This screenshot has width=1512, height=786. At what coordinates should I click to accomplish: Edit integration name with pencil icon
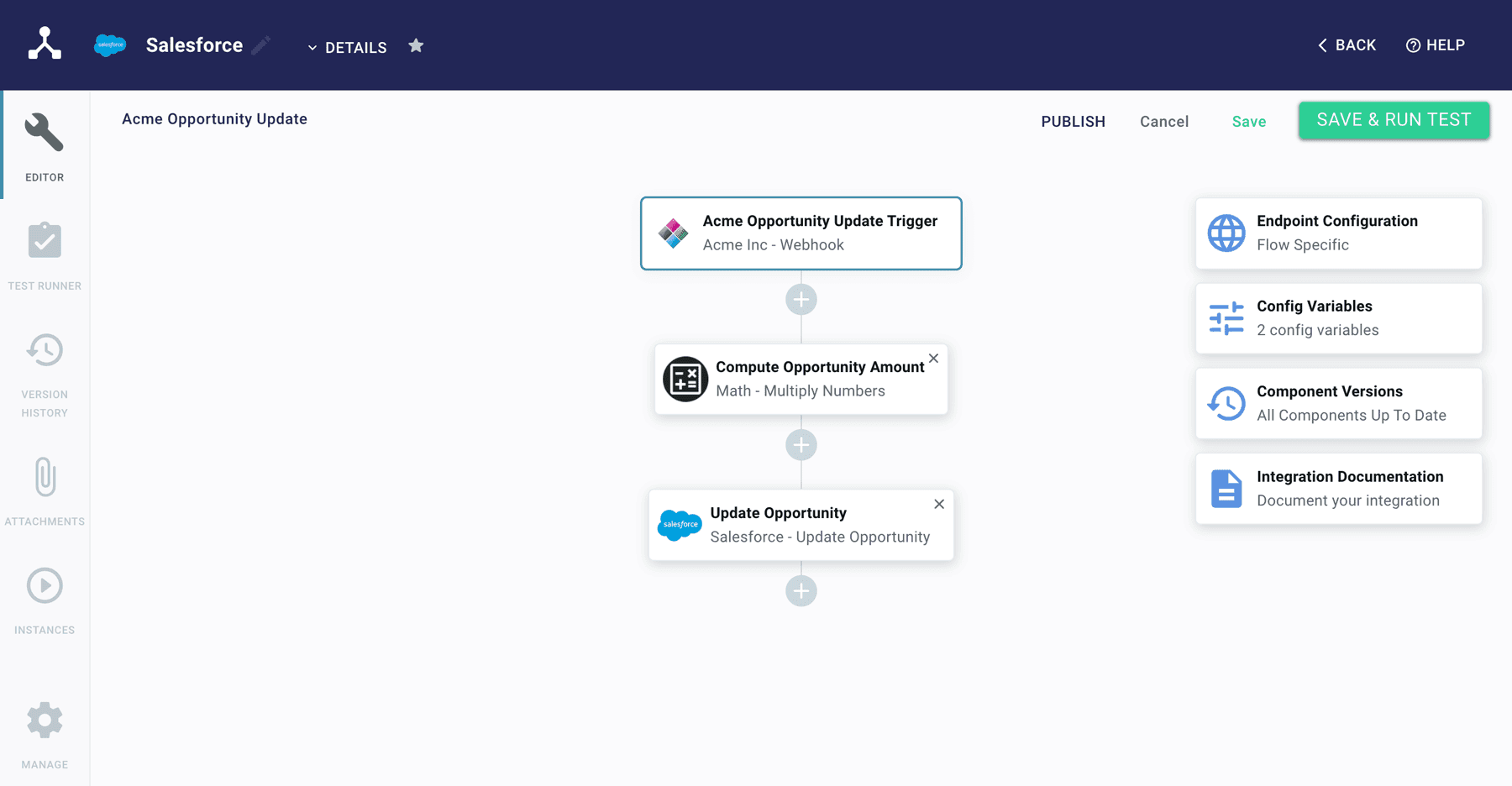[261, 45]
